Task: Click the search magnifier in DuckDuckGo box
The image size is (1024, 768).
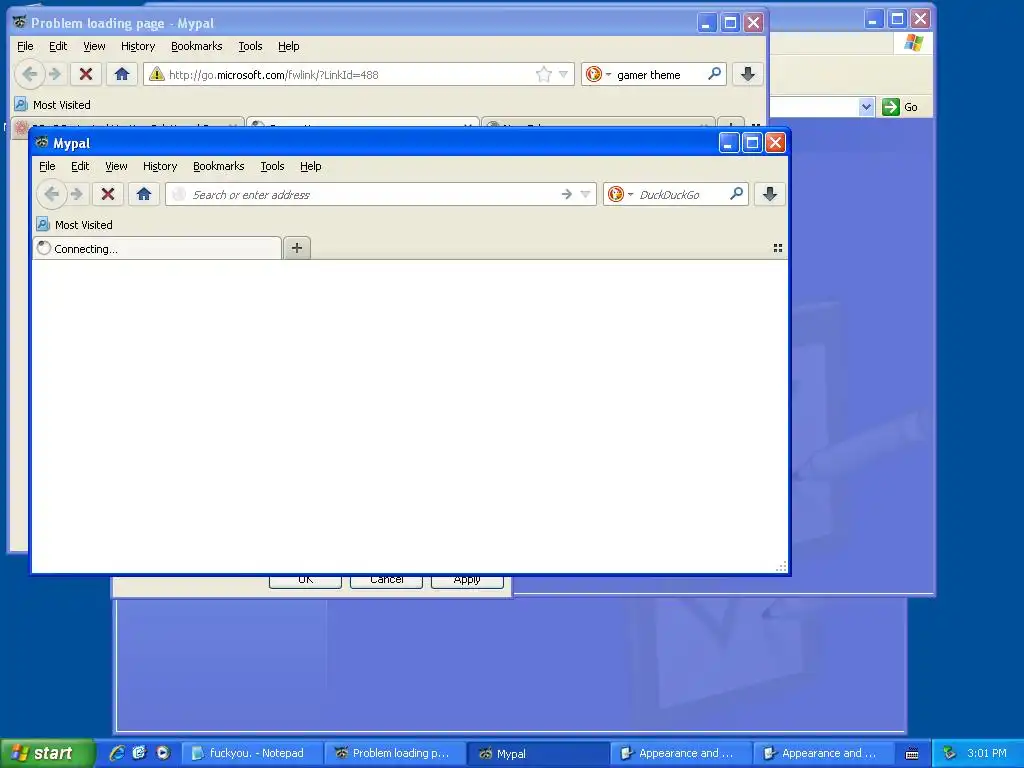Action: coord(736,194)
